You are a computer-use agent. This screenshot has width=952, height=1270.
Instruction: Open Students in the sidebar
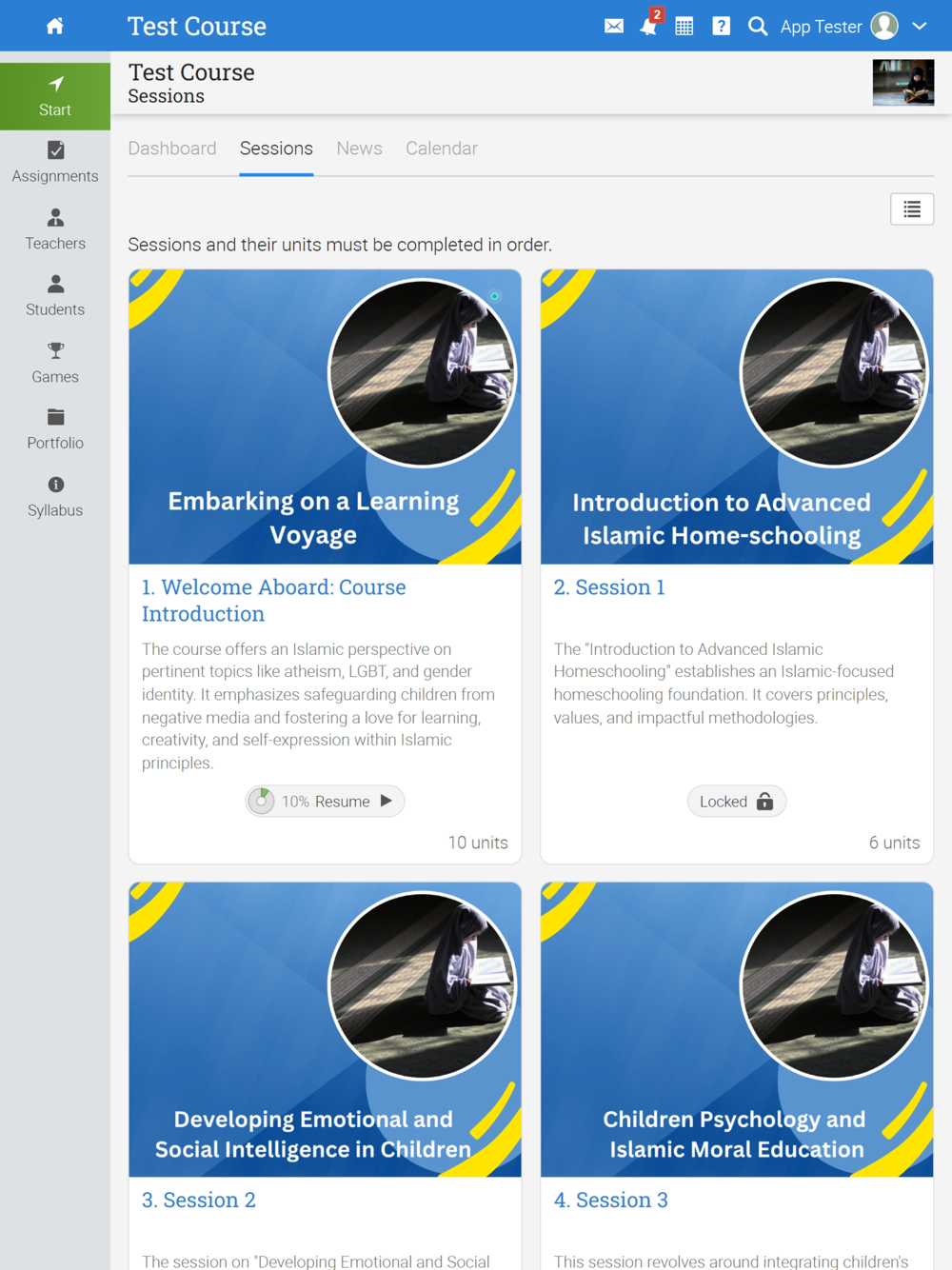[55, 296]
